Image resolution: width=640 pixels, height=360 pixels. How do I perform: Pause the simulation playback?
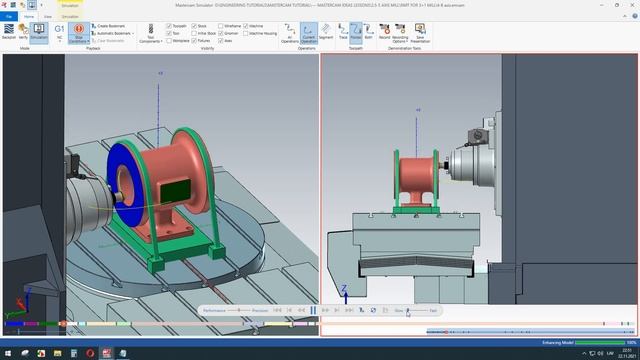tap(313, 311)
